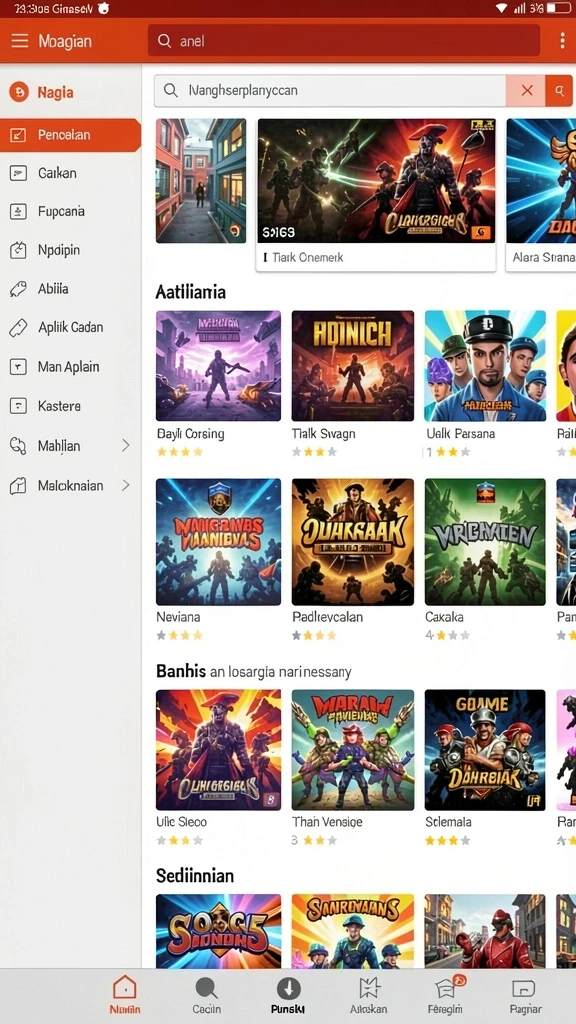Choose Kastere from the sidebar
Screen dimensions: 576x1024
pos(70,406)
